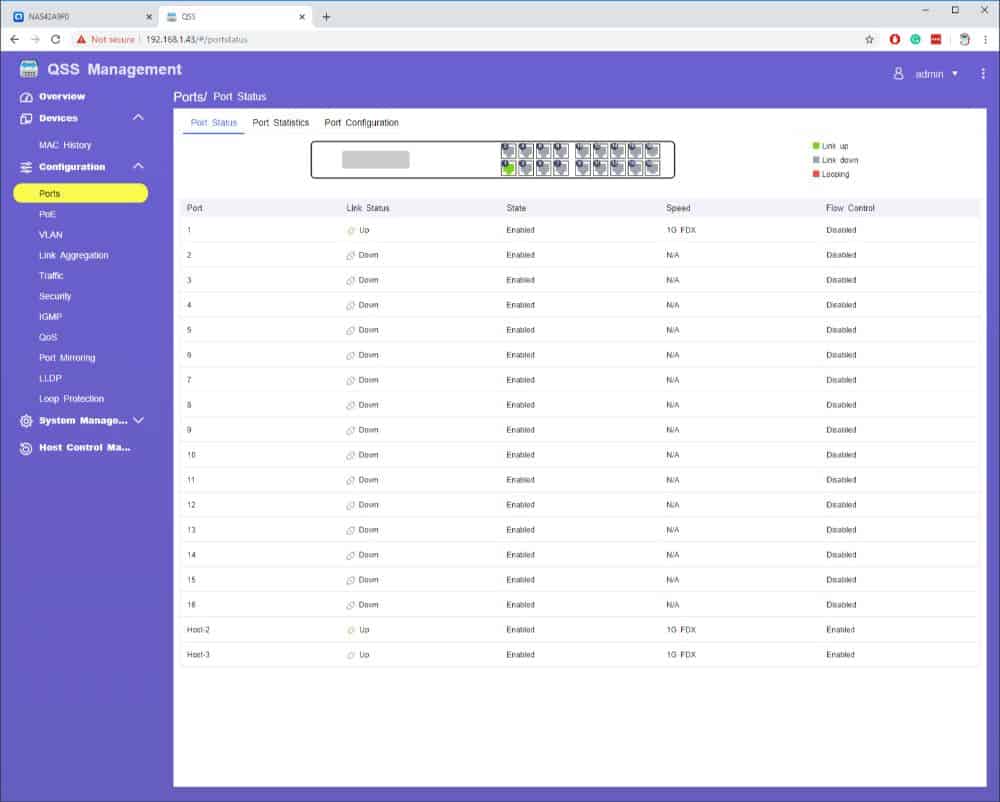Image resolution: width=1000 pixels, height=802 pixels.
Task: Go to Link Aggregation in sidebar
Action: pyautogui.click(x=73, y=256)
